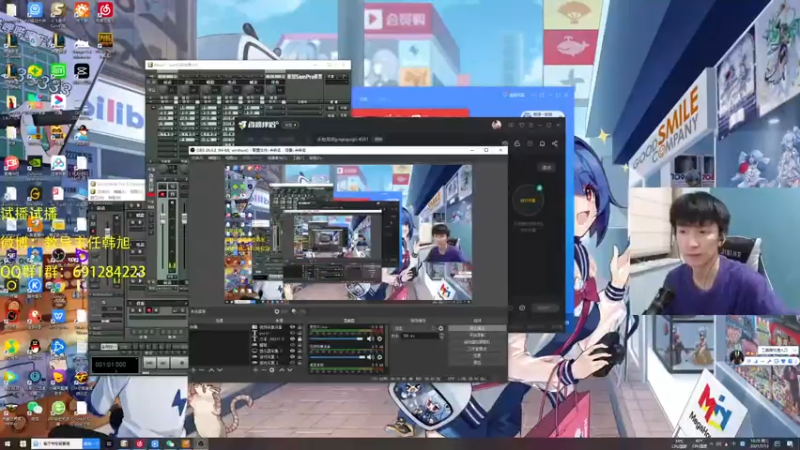Image resolution: width=800 pixels, height=450 pixels.
Task: Open the gold Sogou S desktop icon
Action: (58, 10)
